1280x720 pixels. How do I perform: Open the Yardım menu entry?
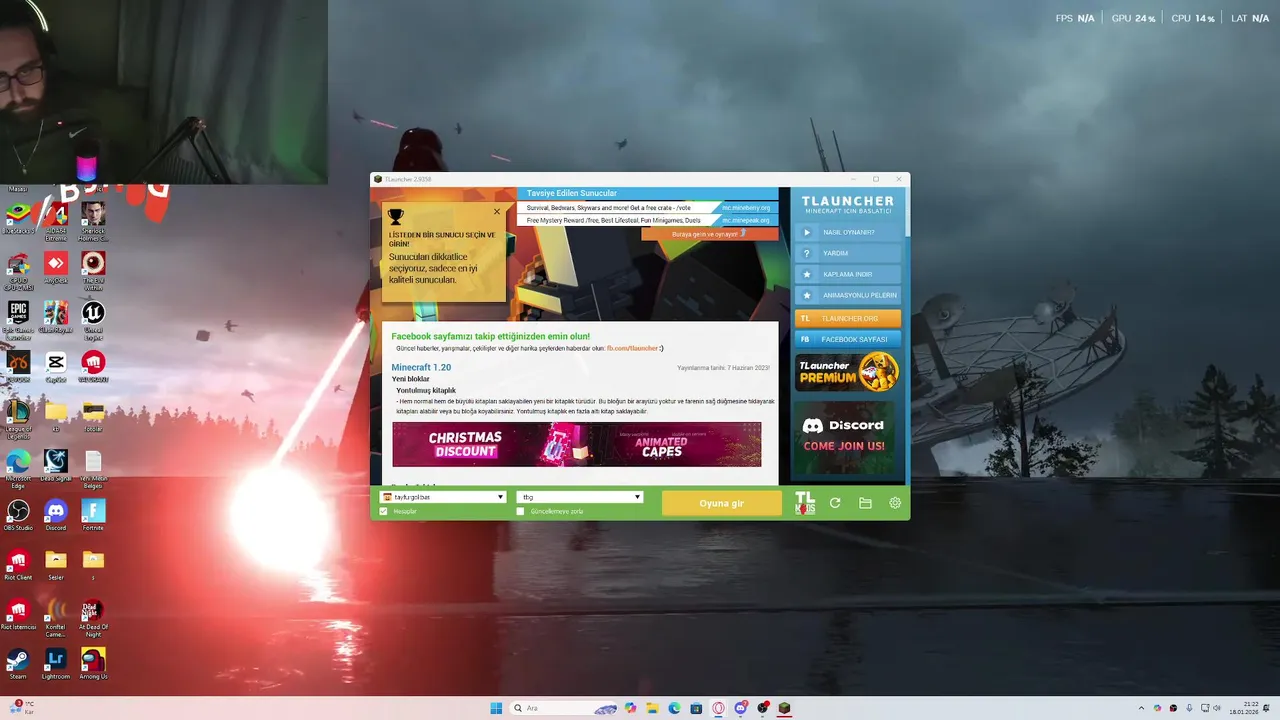[x=848, y=253]
